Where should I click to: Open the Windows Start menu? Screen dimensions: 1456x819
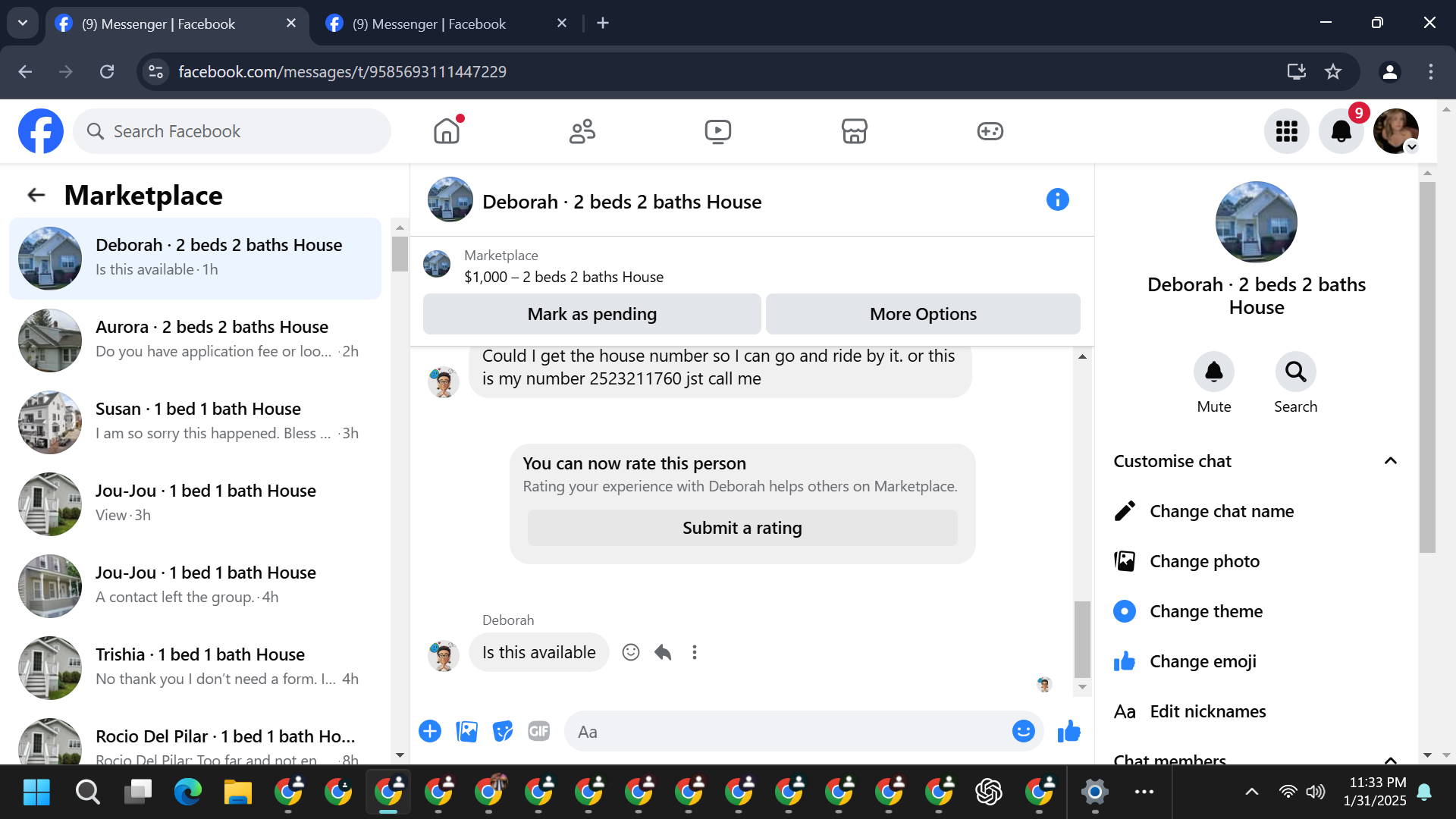tap(36, 792)
